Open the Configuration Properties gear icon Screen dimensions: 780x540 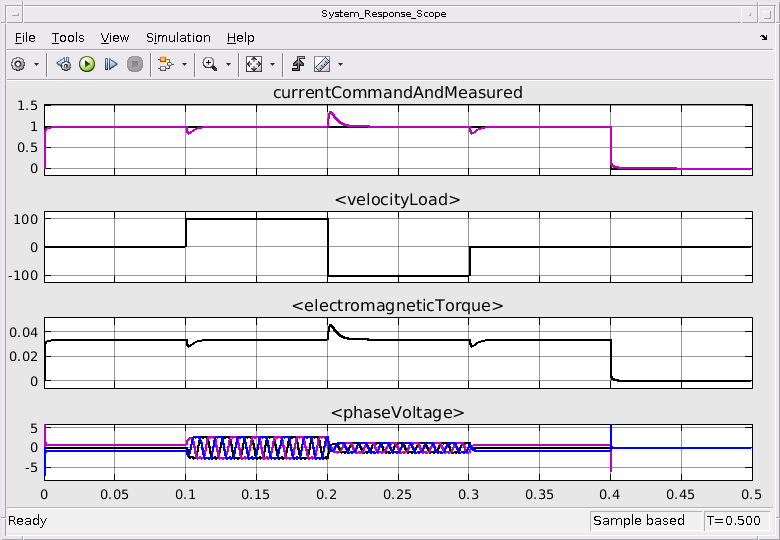pyautogui.click(x=18, y=64)
